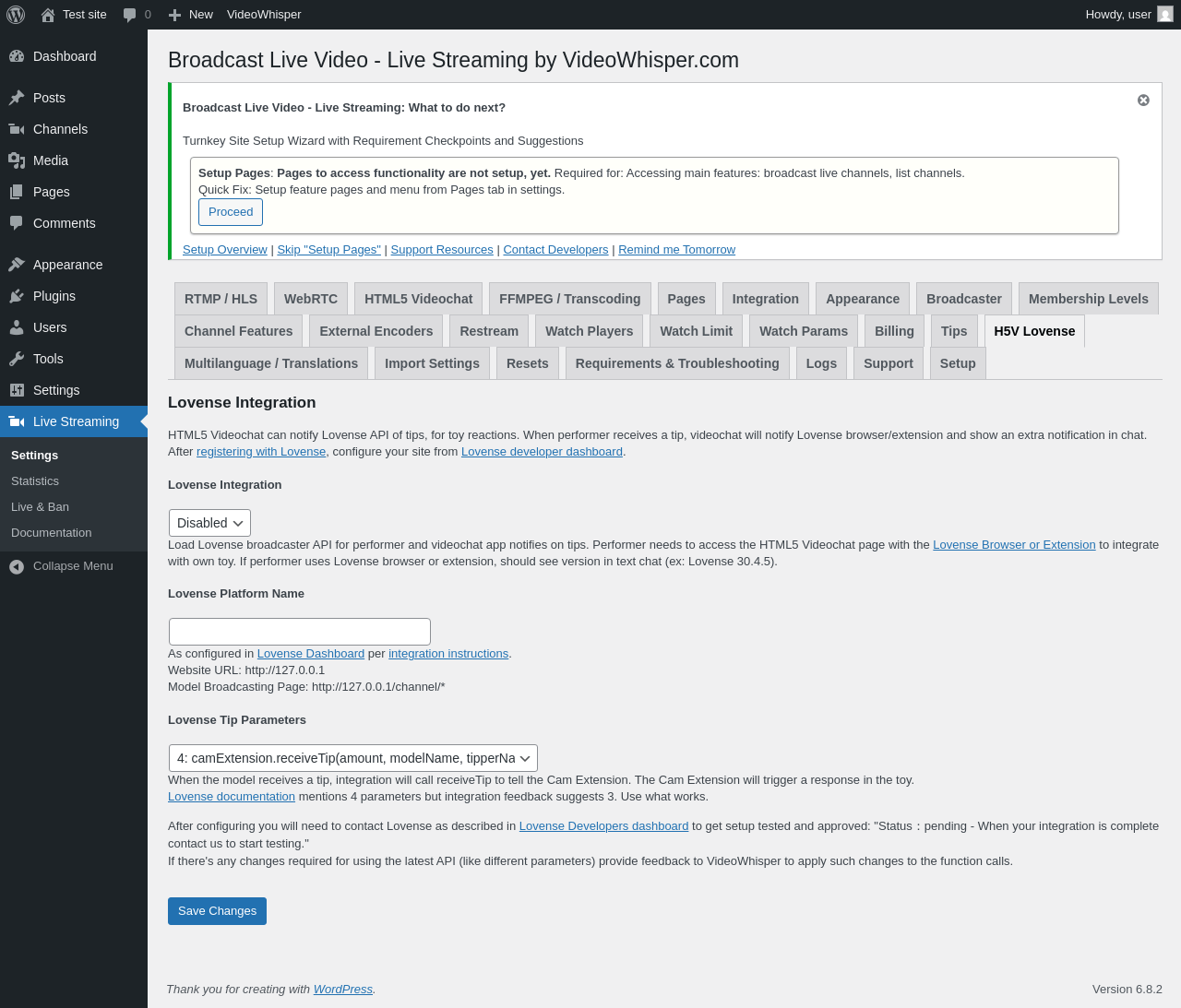Open Documentation submenu item
The image size is (1181, 1008).
click(51, 533)
